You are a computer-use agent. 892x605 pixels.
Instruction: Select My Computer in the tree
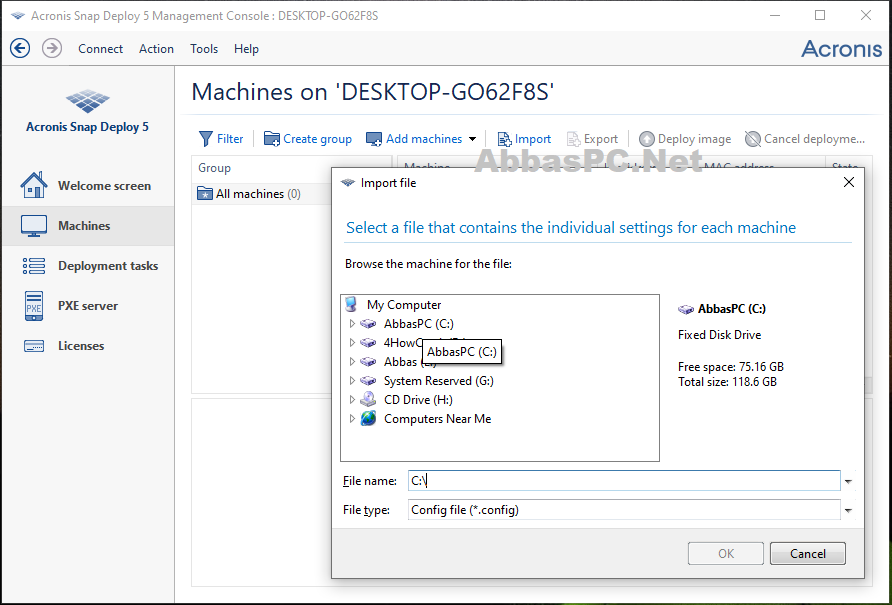click(404, 305)
